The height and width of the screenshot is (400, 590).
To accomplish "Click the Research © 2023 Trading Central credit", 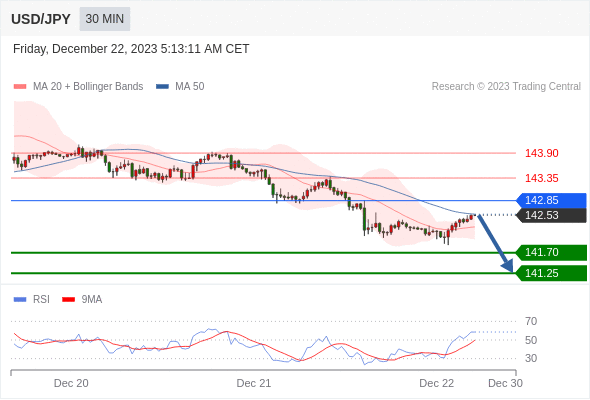I will [506, 87].
